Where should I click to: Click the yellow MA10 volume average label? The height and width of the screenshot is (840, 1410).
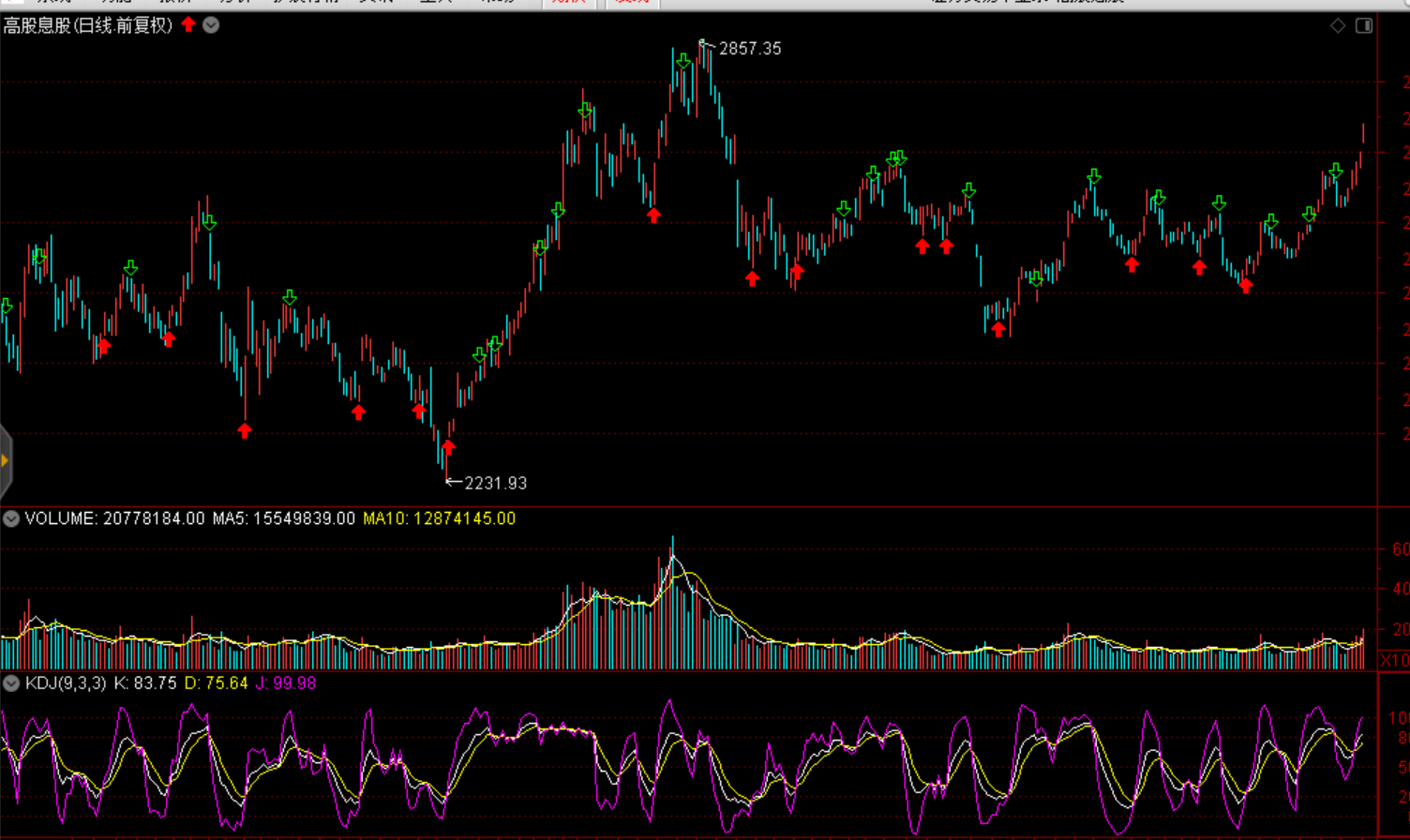439,518
